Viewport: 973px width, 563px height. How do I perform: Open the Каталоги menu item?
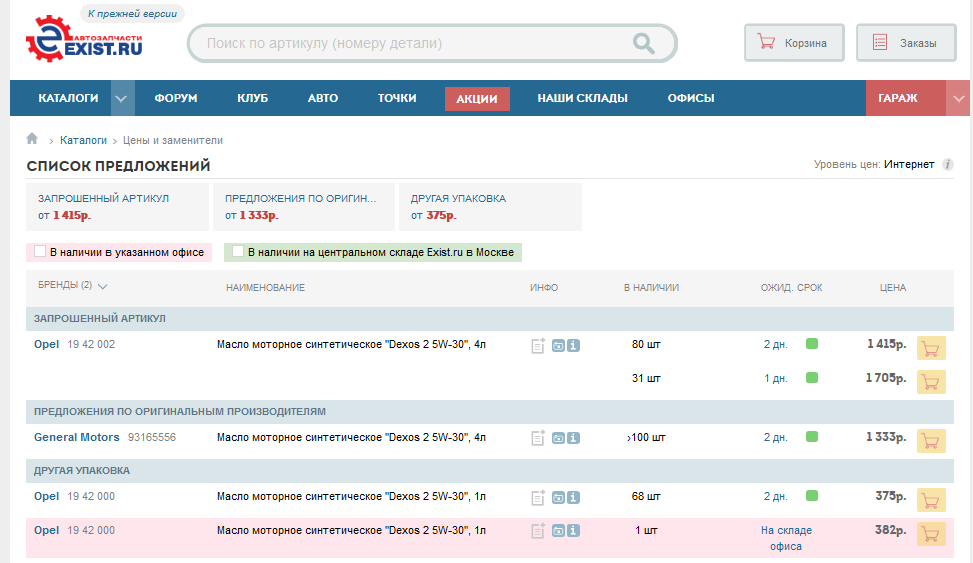[x=68, y=98]
